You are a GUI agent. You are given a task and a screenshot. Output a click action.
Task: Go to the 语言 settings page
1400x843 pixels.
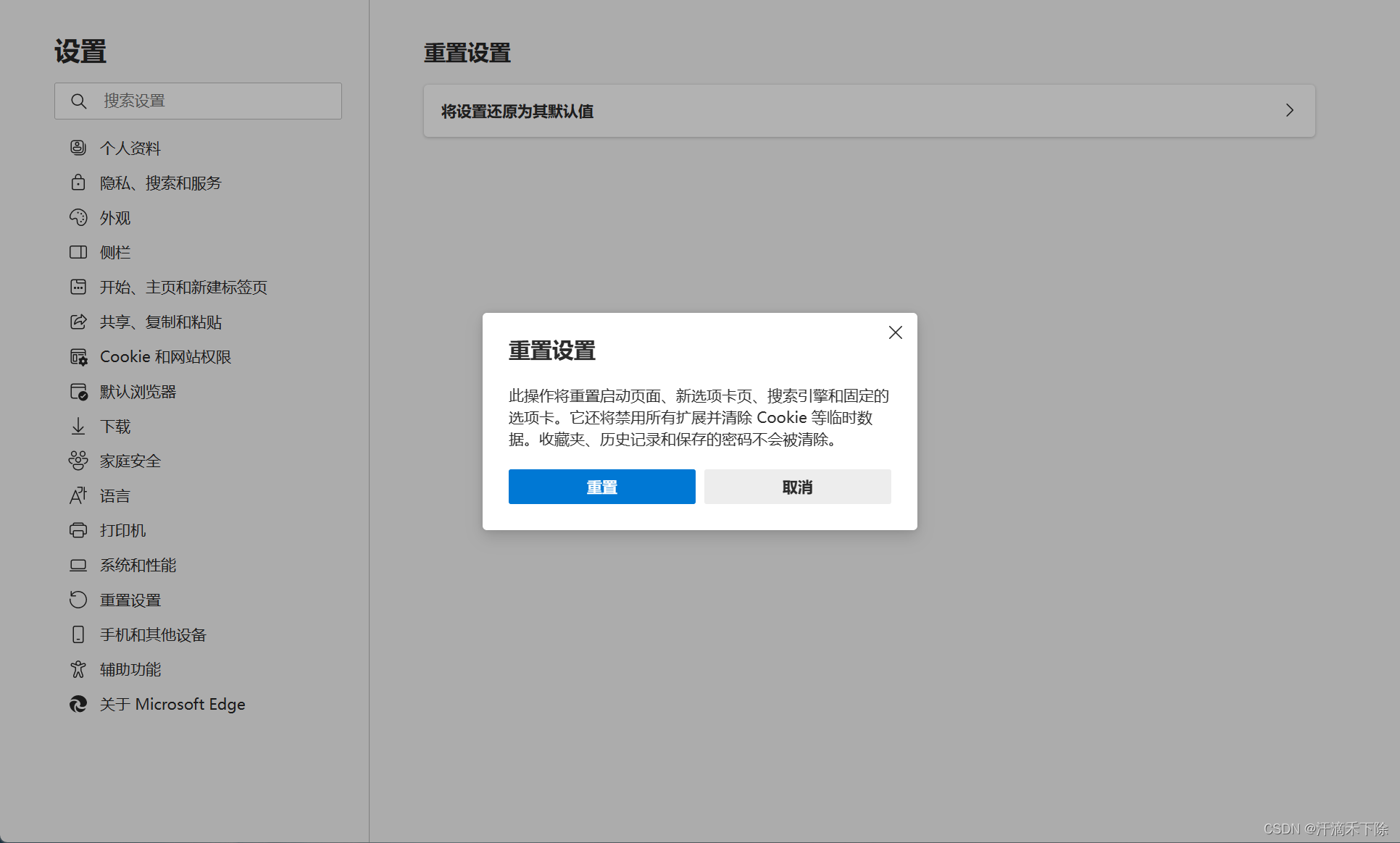114,495
